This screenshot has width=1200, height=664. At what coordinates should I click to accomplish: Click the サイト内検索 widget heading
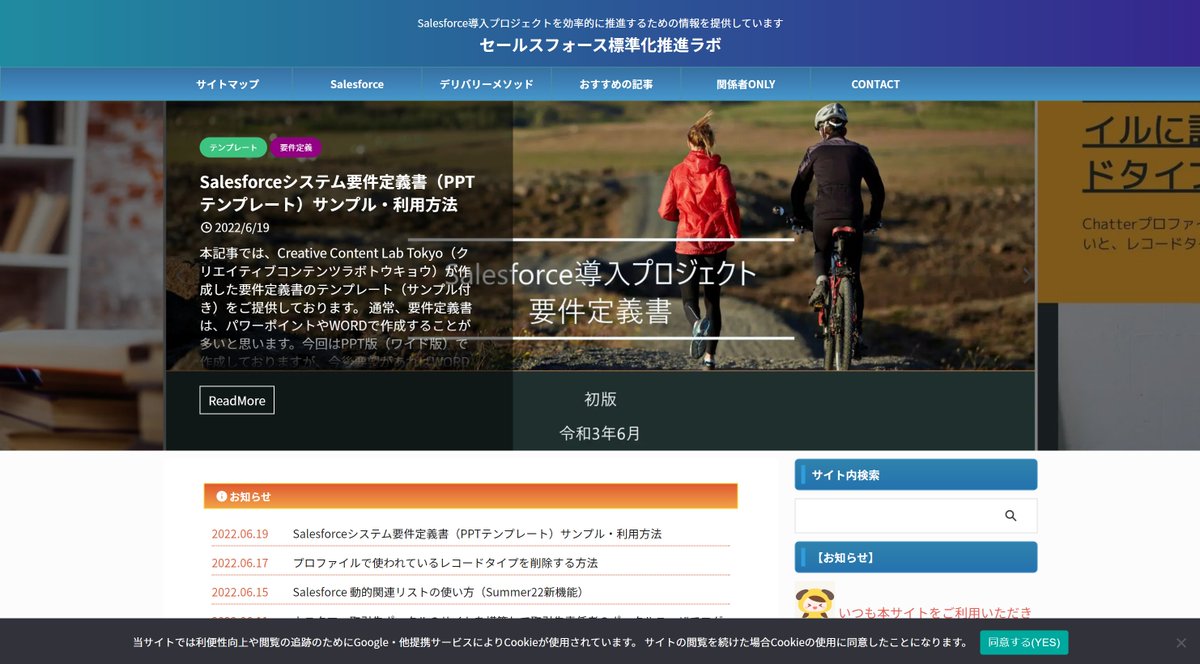tap(916, 475)
